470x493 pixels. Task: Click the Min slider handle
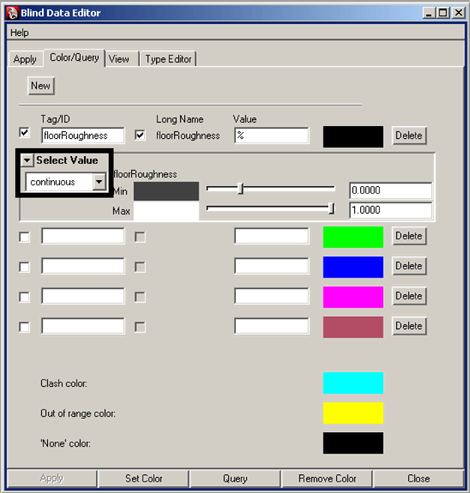click(241, 189)
